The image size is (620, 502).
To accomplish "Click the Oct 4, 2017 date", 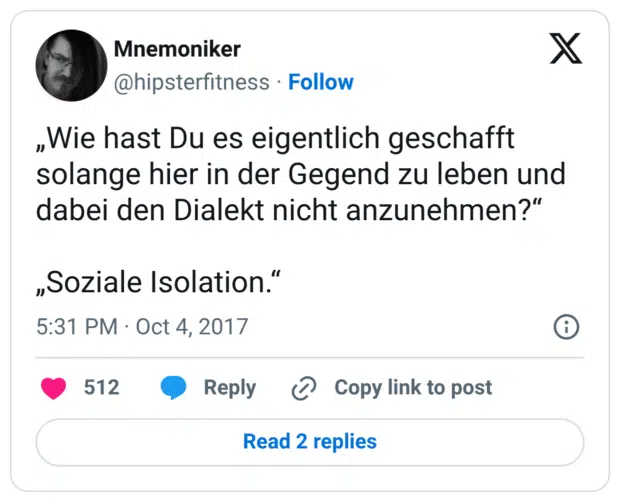I will (192, 327).
